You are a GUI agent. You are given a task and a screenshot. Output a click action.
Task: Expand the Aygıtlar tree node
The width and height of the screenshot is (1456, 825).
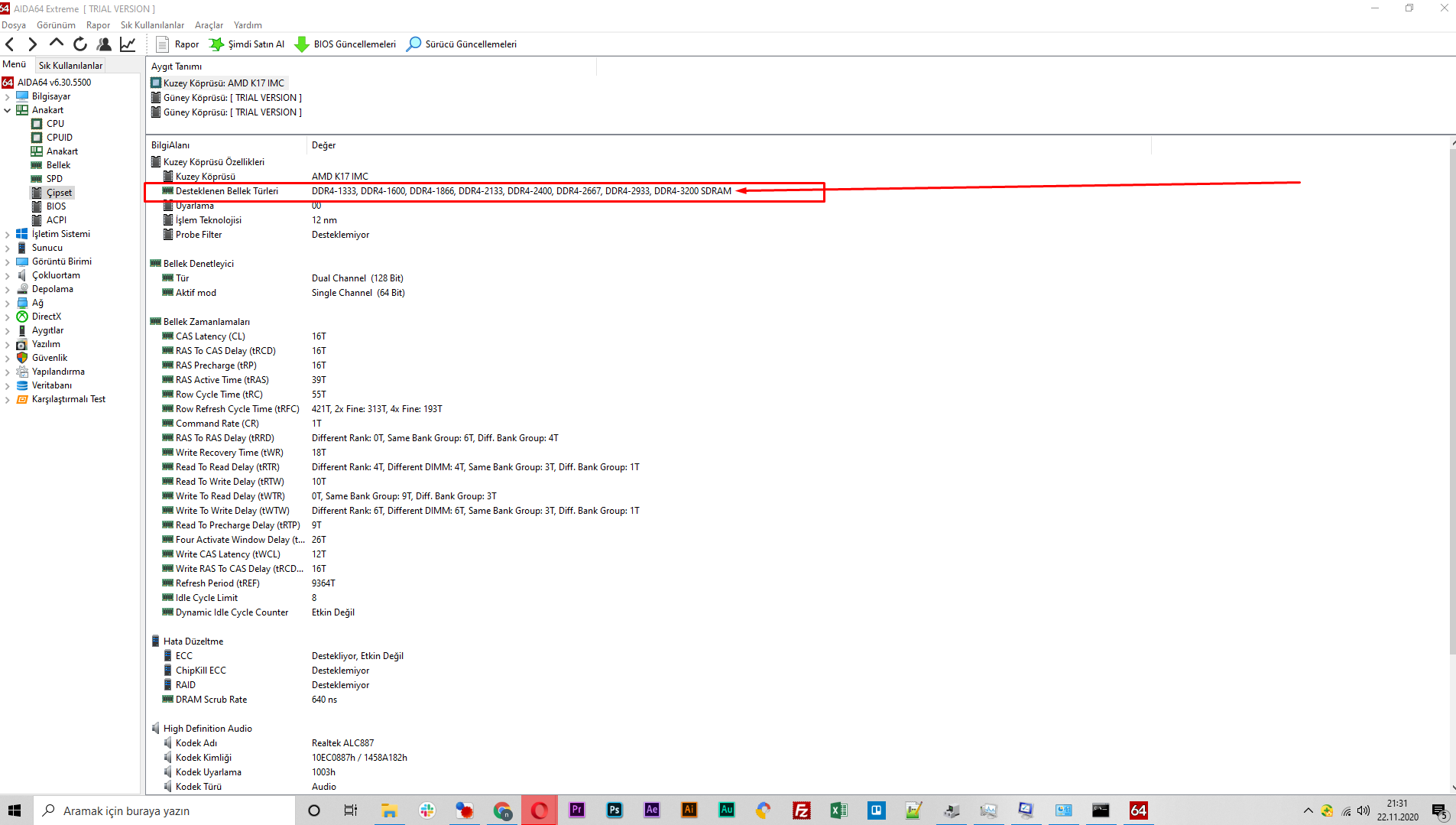(x=8, y=330)
